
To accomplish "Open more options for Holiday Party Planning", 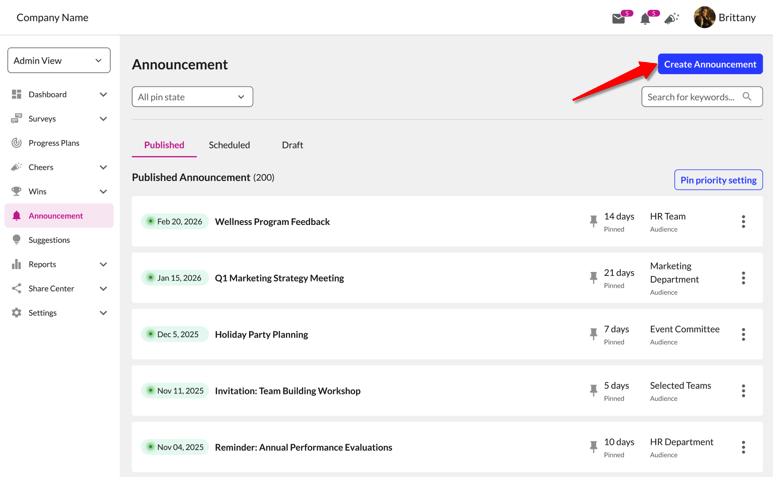I will pyautogui.click(x=743, y=334).
